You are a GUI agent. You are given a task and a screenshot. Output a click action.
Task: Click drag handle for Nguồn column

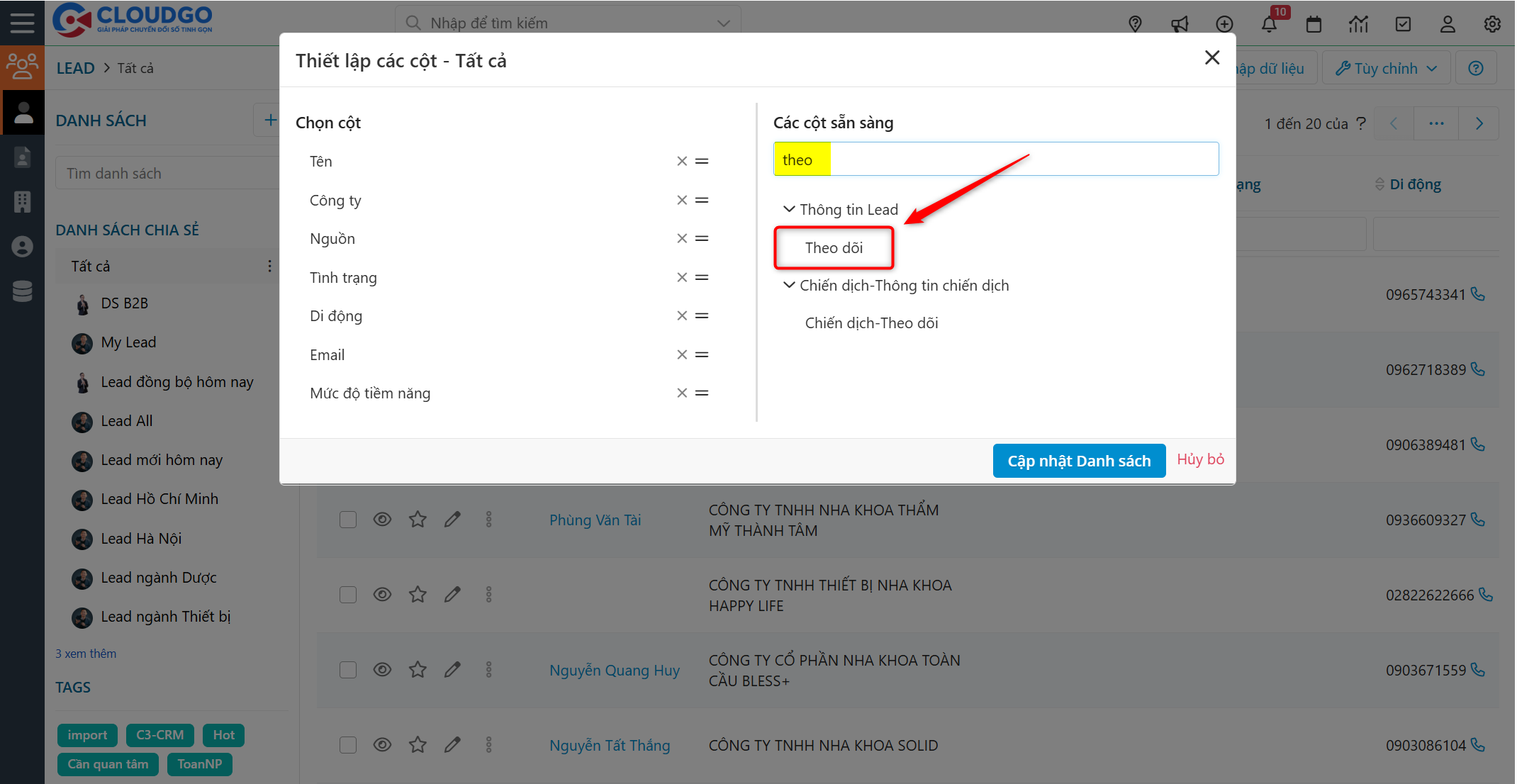[x=702, y=239]
